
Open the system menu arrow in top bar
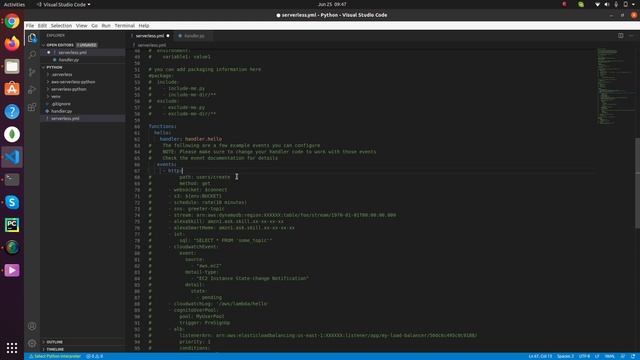tap(634, 4)
